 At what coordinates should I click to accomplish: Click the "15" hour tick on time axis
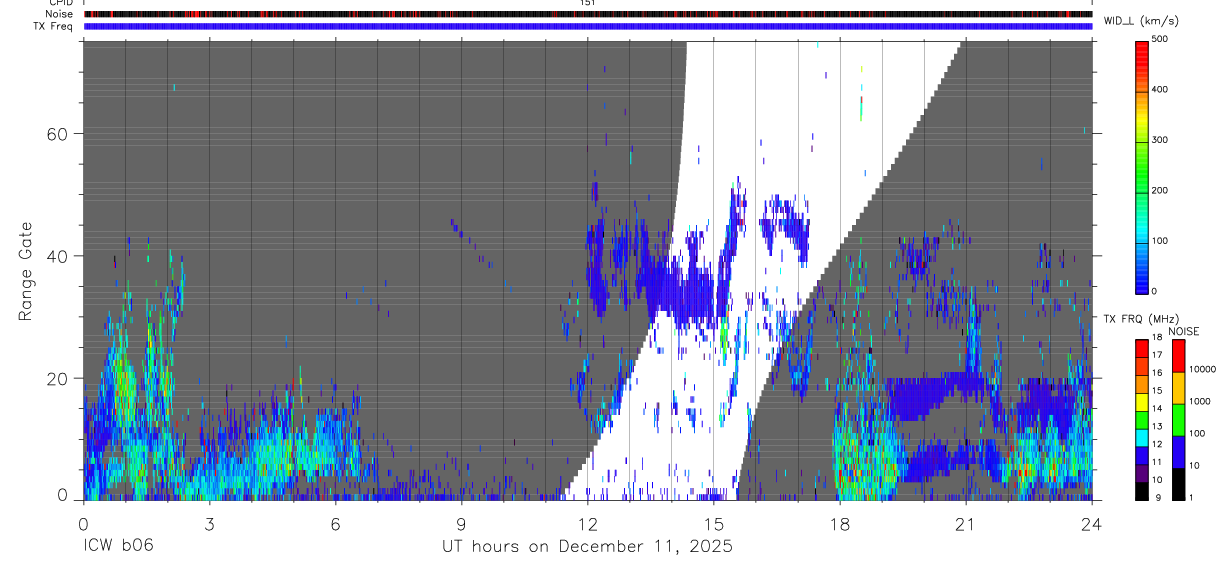713,523
